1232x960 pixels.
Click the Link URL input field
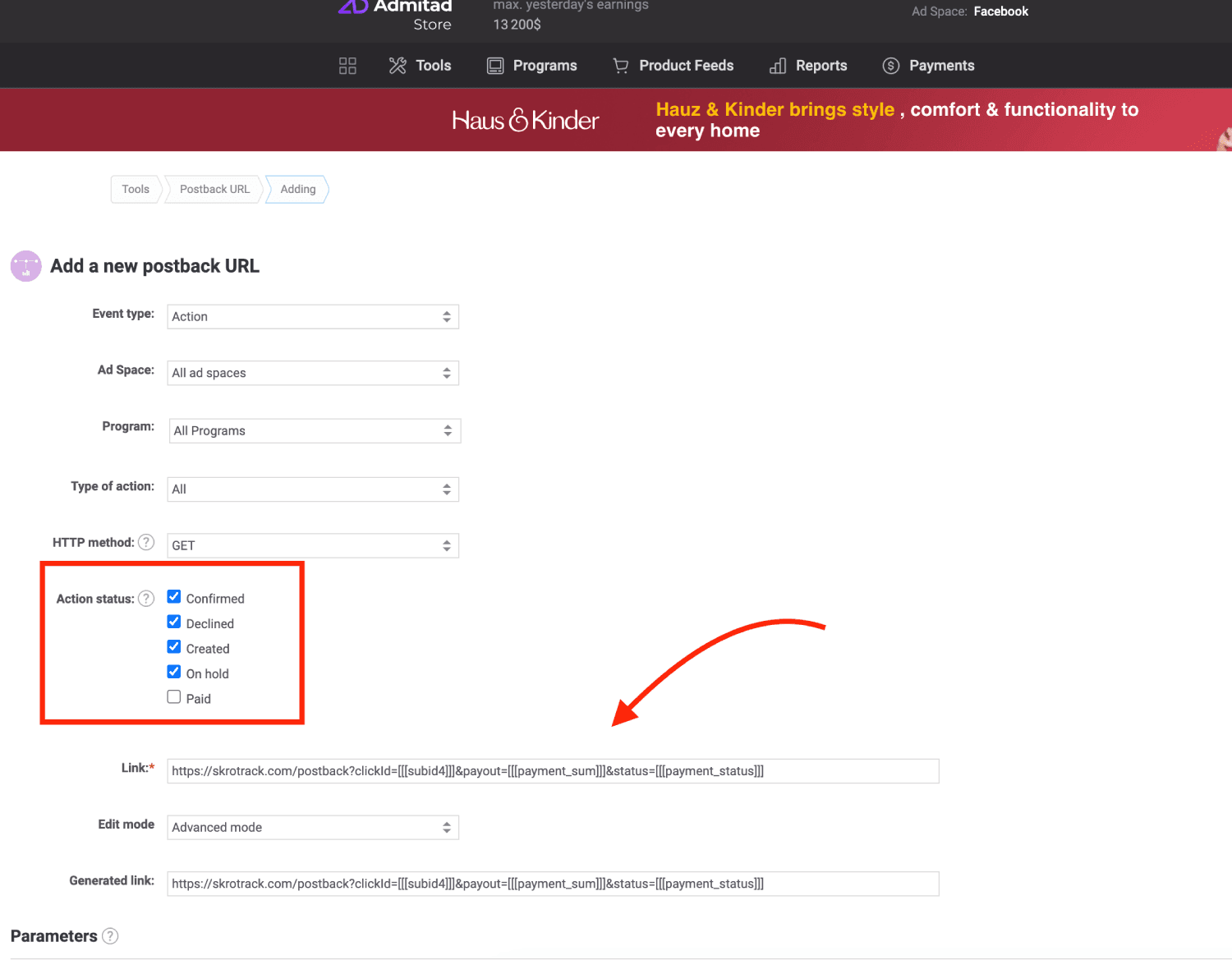553,771
